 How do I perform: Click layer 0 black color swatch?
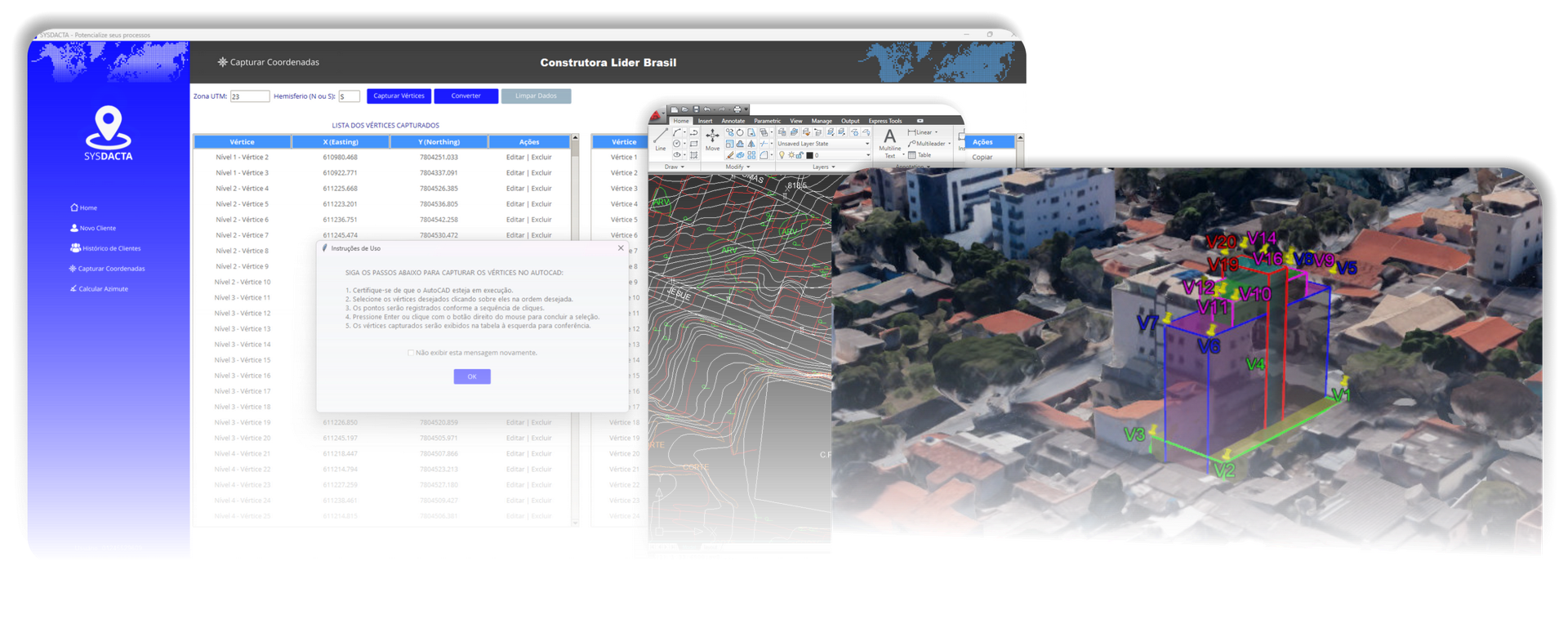(x=809, y=155)
